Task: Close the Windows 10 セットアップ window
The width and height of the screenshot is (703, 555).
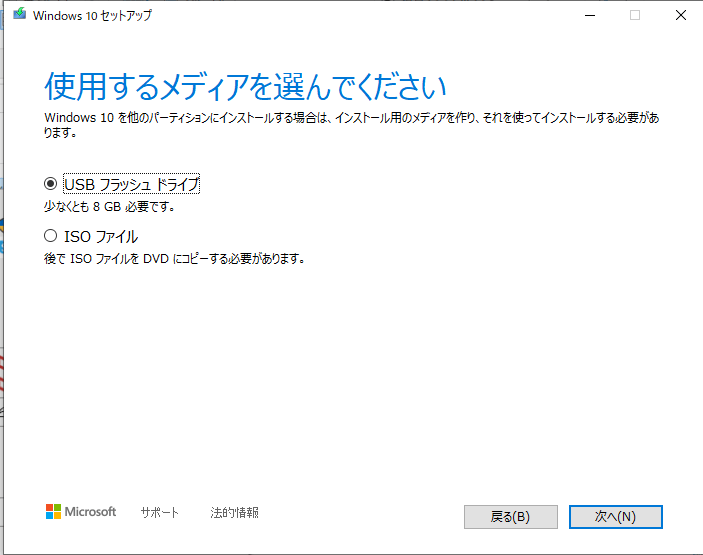Action: point(681,15)
